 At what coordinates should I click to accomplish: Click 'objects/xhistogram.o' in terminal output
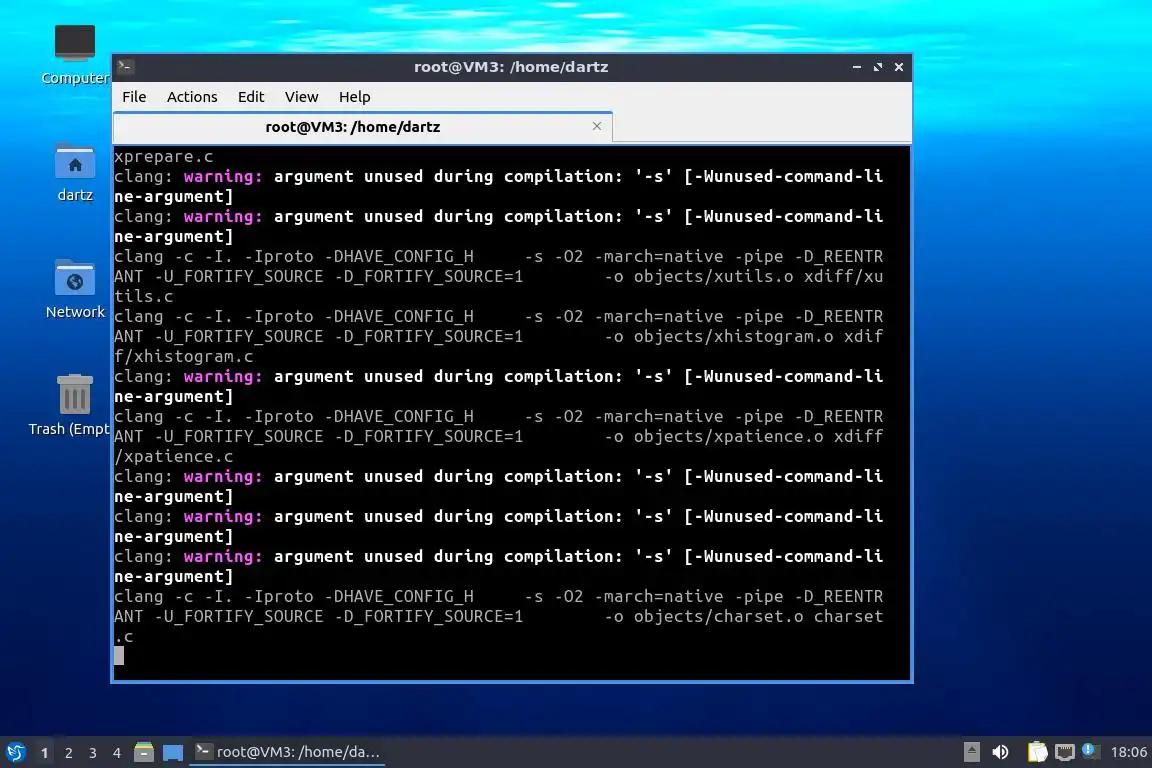(733, 337)
